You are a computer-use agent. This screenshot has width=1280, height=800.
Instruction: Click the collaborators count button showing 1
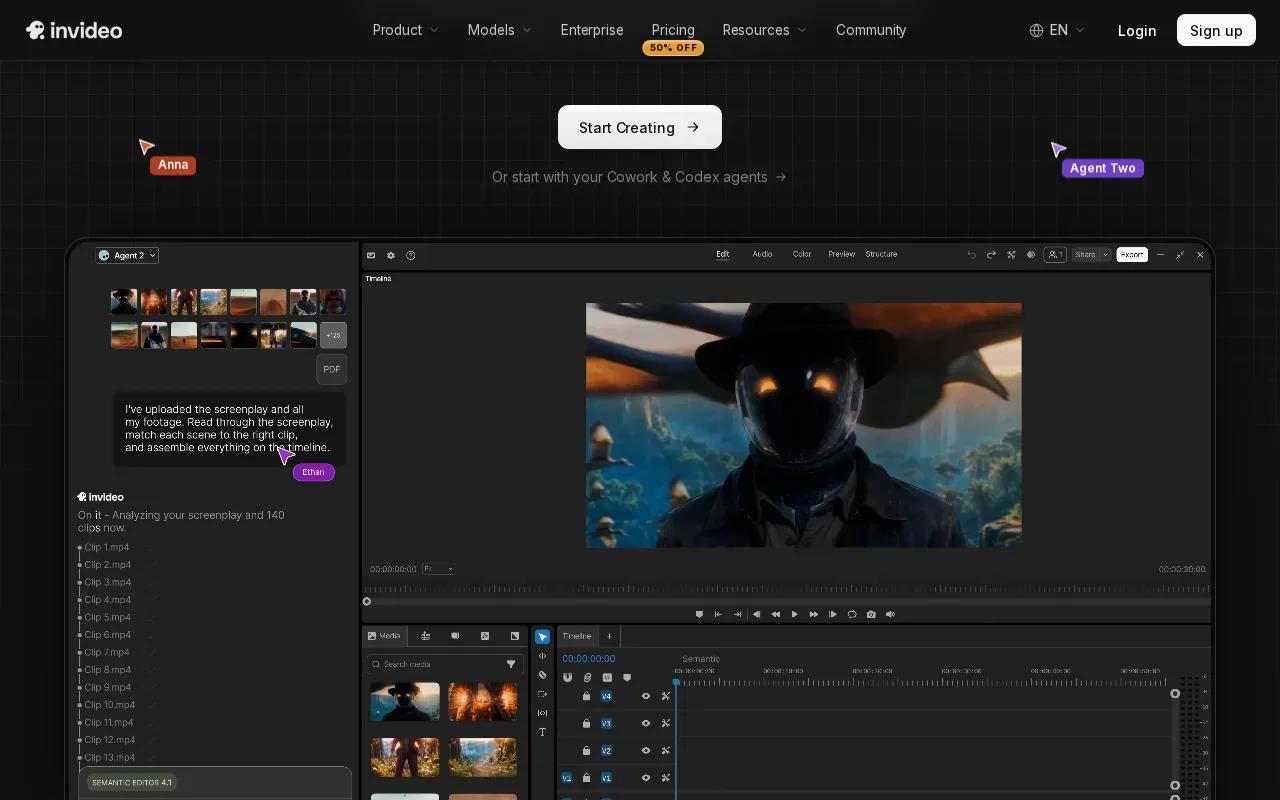point(1055,255)
